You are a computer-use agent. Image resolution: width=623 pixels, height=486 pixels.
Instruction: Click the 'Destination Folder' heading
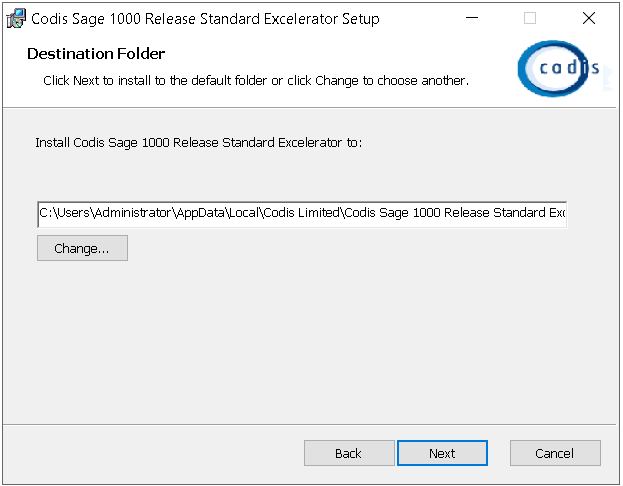(96, 54)
